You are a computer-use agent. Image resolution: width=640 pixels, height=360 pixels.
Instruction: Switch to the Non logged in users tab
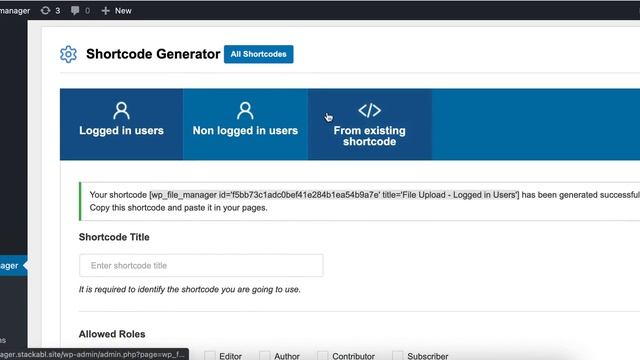click(x=245, y=124)
